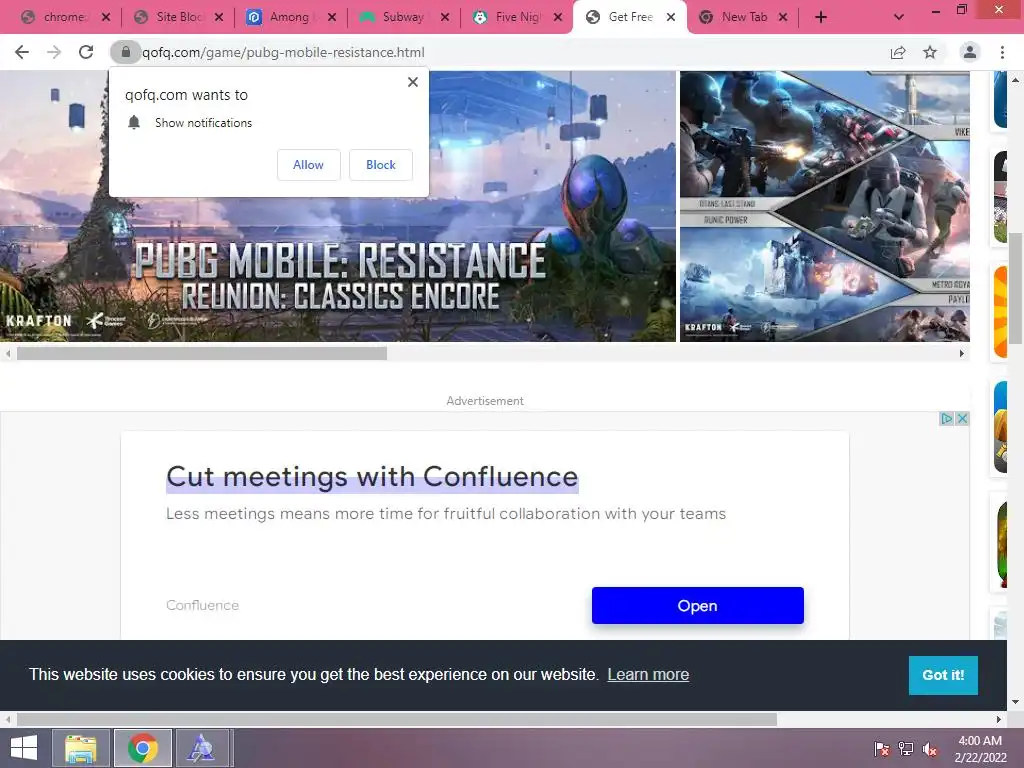Open the Chrome three-dot menu
Viewport: 1024px width, 768px height.
tap(1002, 52)
